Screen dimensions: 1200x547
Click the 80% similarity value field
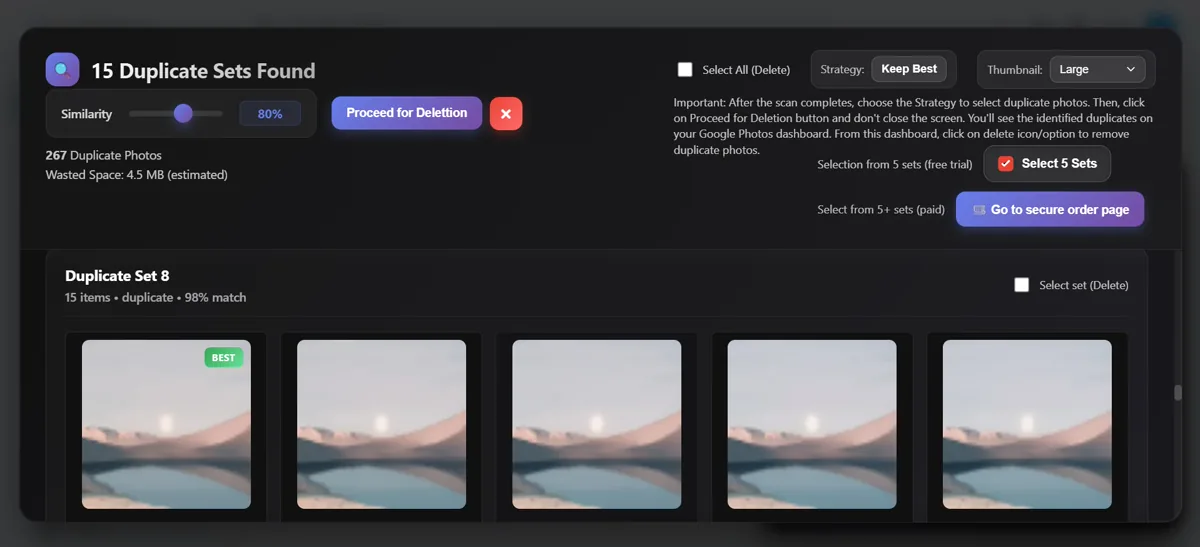coord(270,114)
